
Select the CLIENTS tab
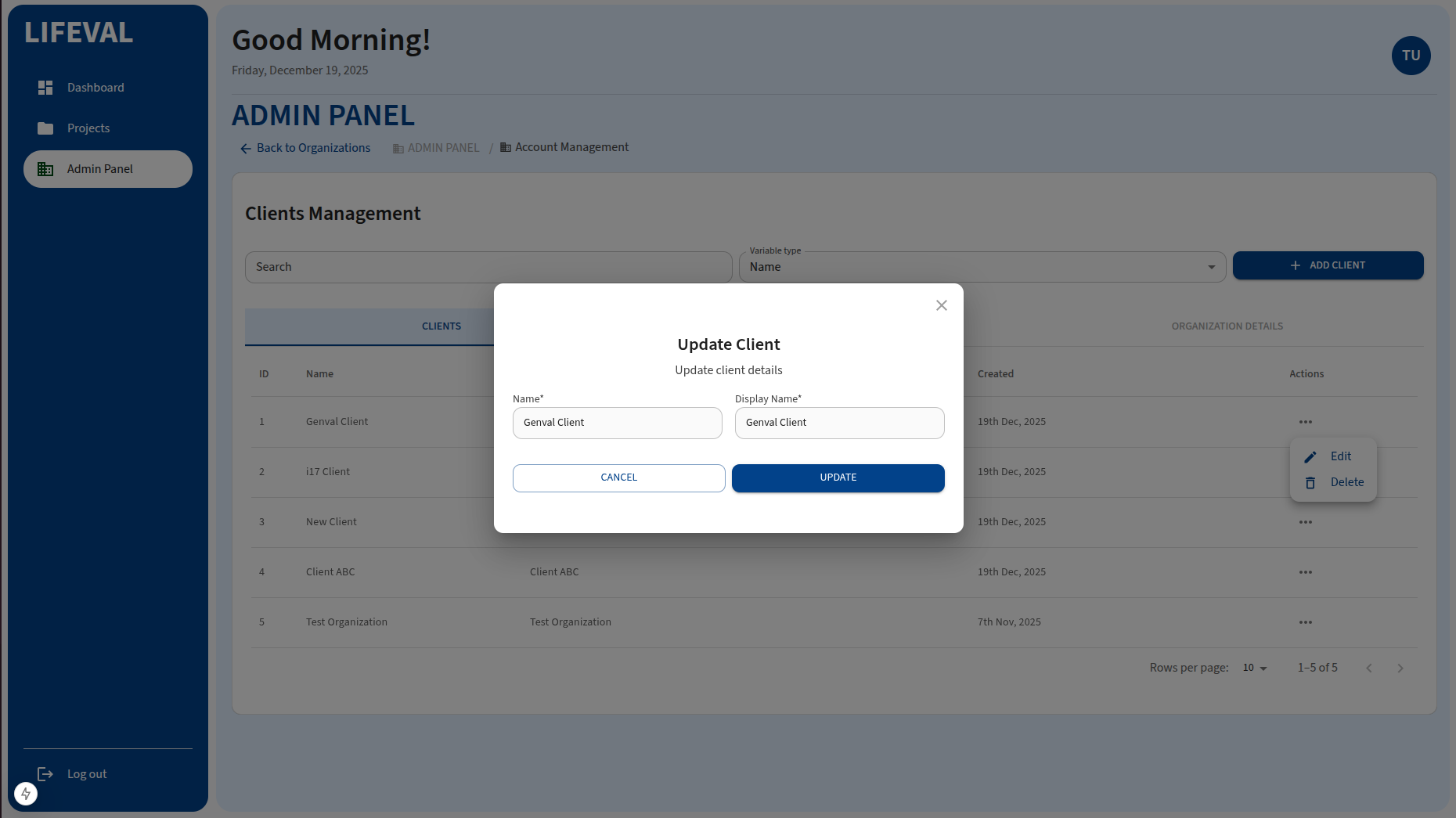point(441,326)
